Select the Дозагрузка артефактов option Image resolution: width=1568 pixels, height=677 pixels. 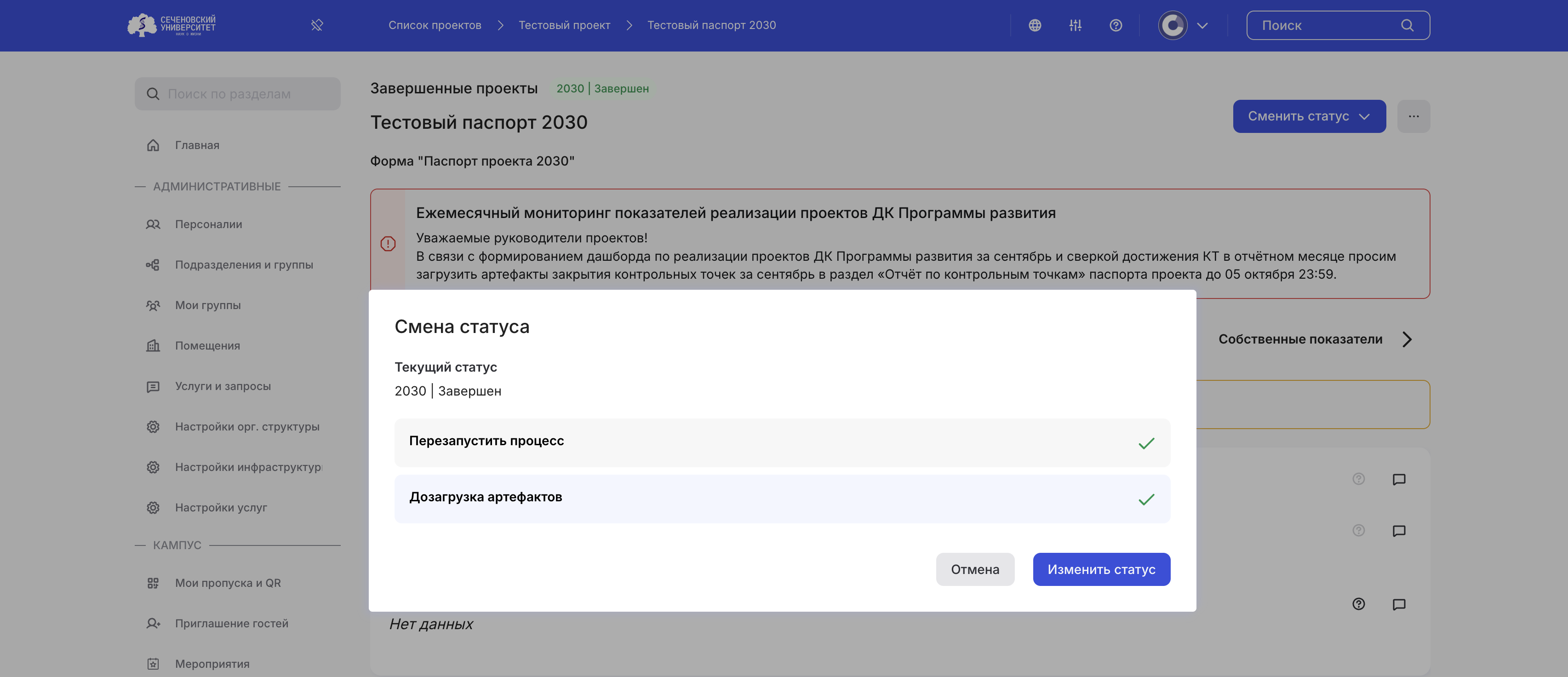pyautogui.click(x=782, y=499)
